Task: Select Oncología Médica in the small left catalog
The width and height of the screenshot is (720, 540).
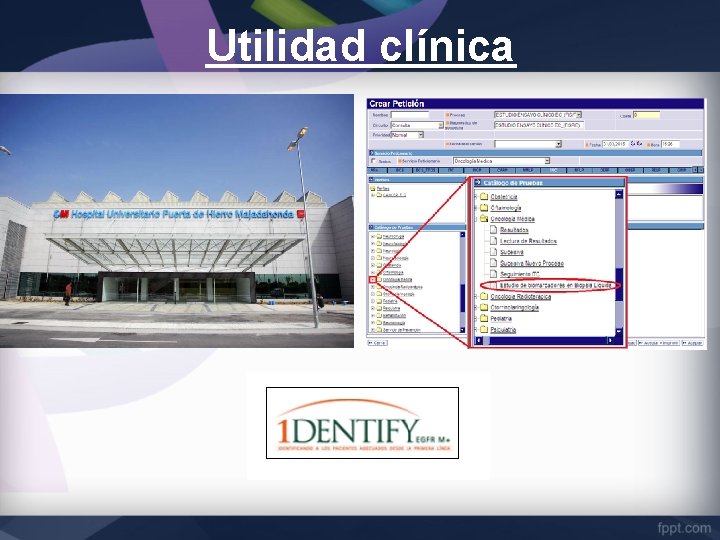Action: tap(397, 280)
